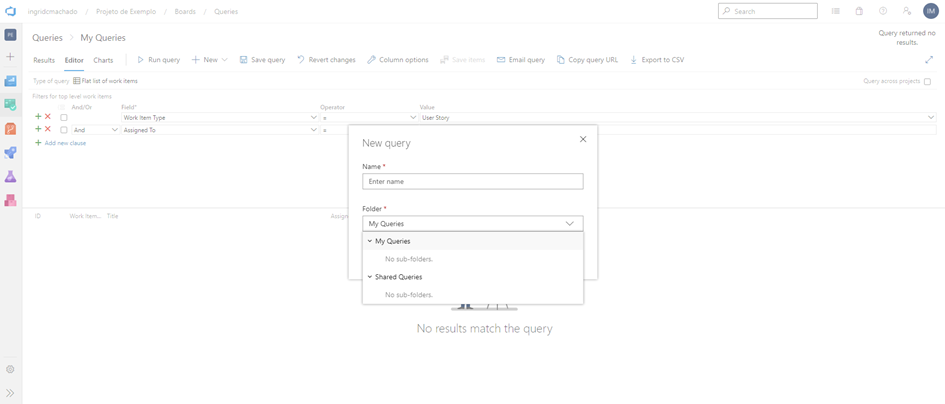Open the New dropdown in toolbar

point(209,60)
